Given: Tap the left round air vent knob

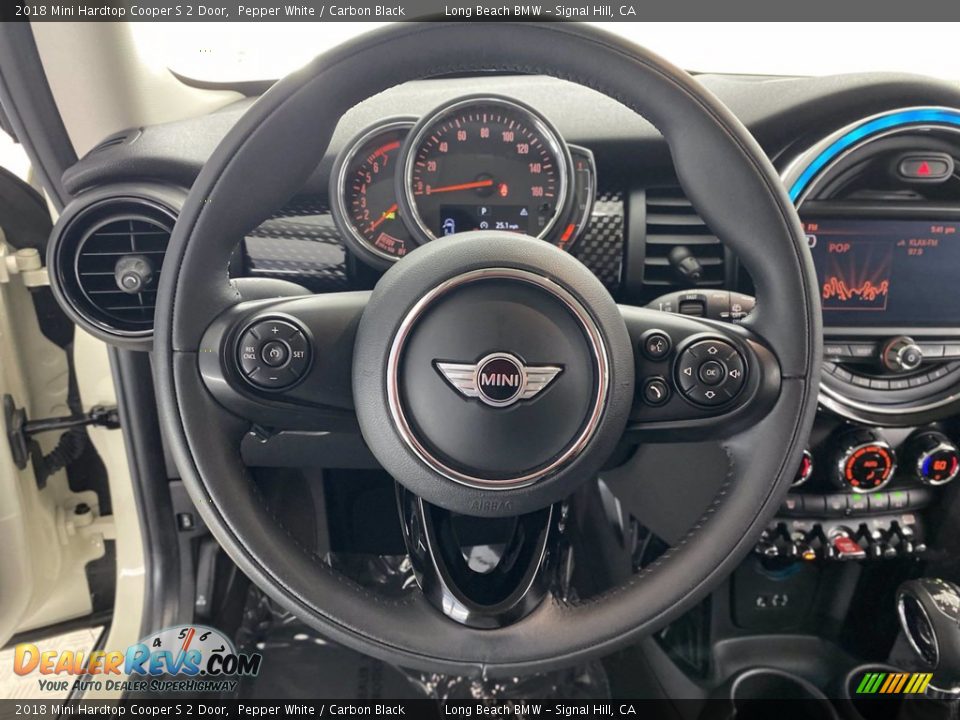Looking at the screenshot, I should pyautogui.click(x=132, y=273).
